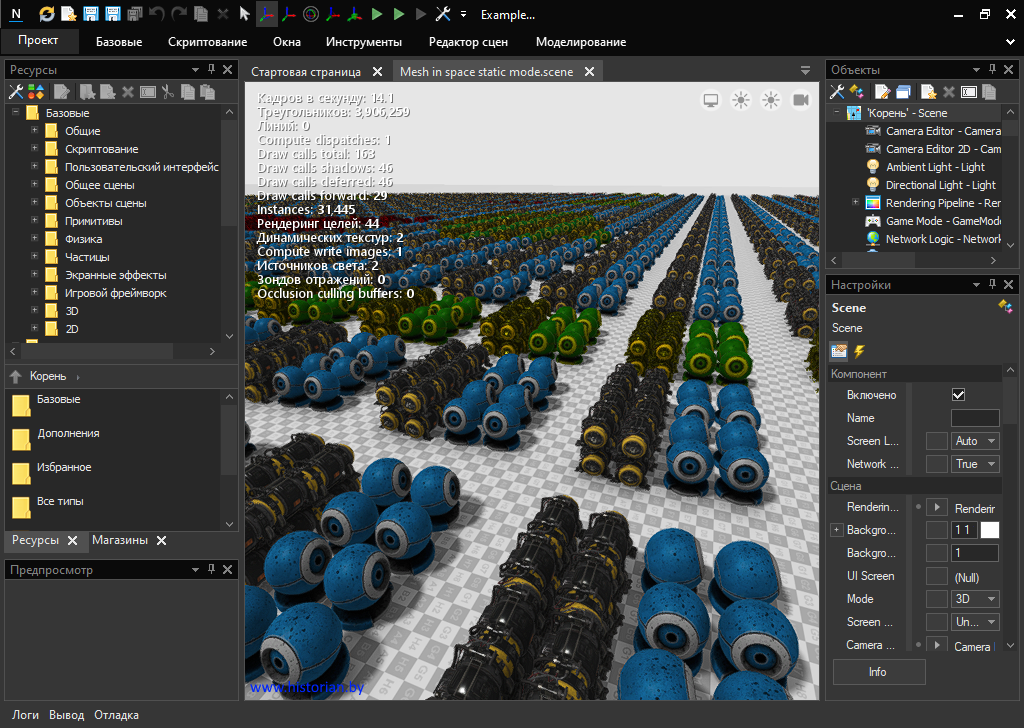The height and width of the screenshot is (728, 1024).
Task: Select the arrow pointer selection tool
Action: click(244, 14)
